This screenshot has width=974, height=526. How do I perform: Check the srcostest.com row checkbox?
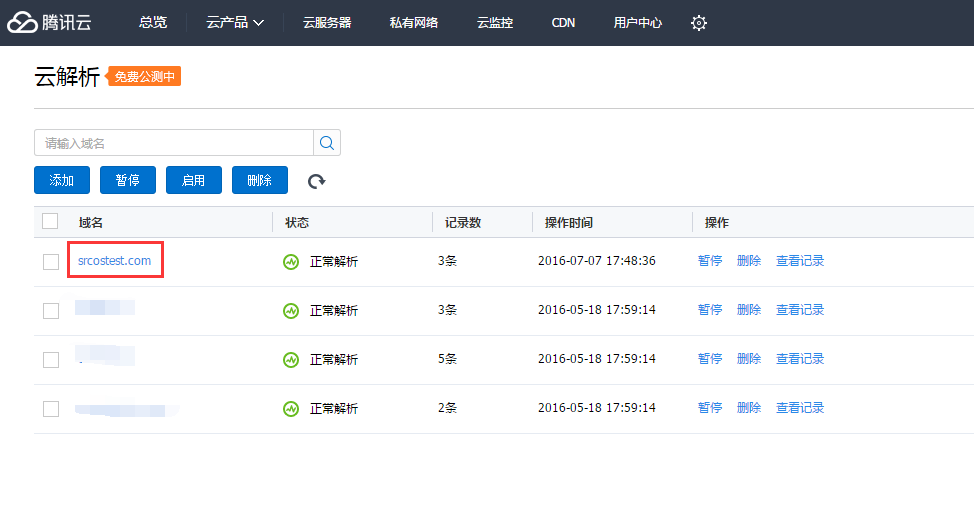[x=51, y=261]
